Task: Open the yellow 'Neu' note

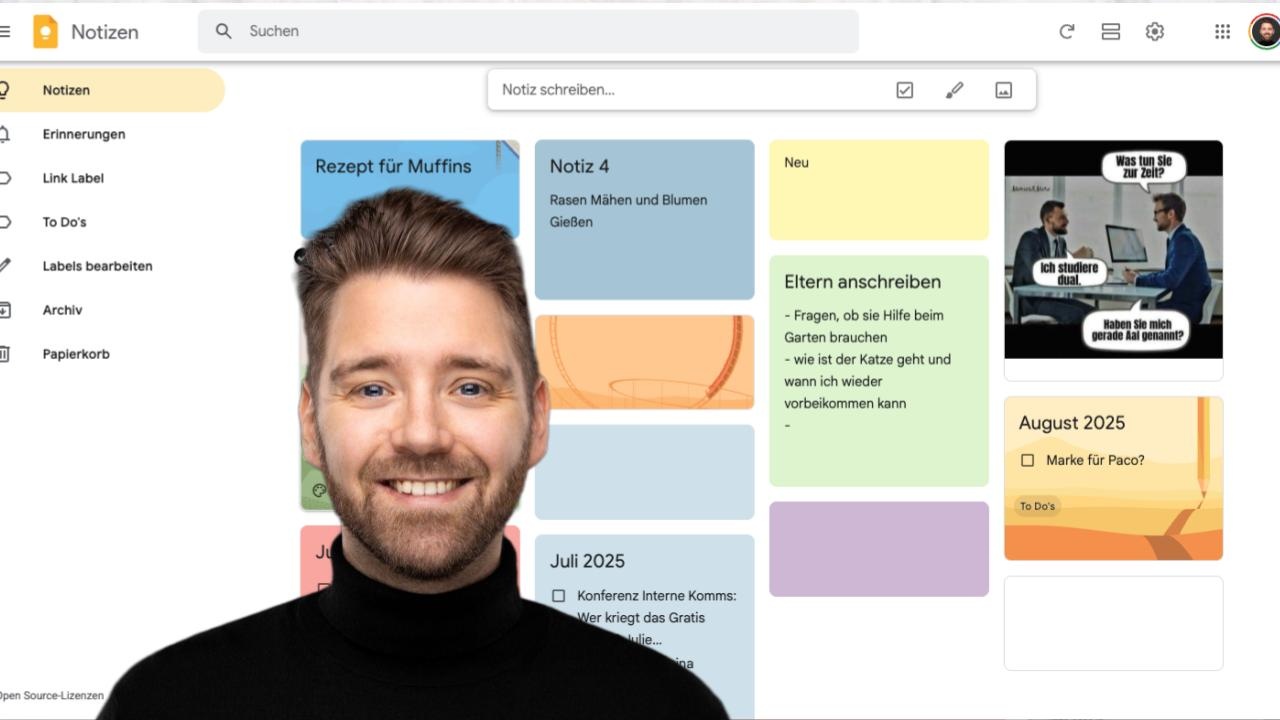Action: 878,190
